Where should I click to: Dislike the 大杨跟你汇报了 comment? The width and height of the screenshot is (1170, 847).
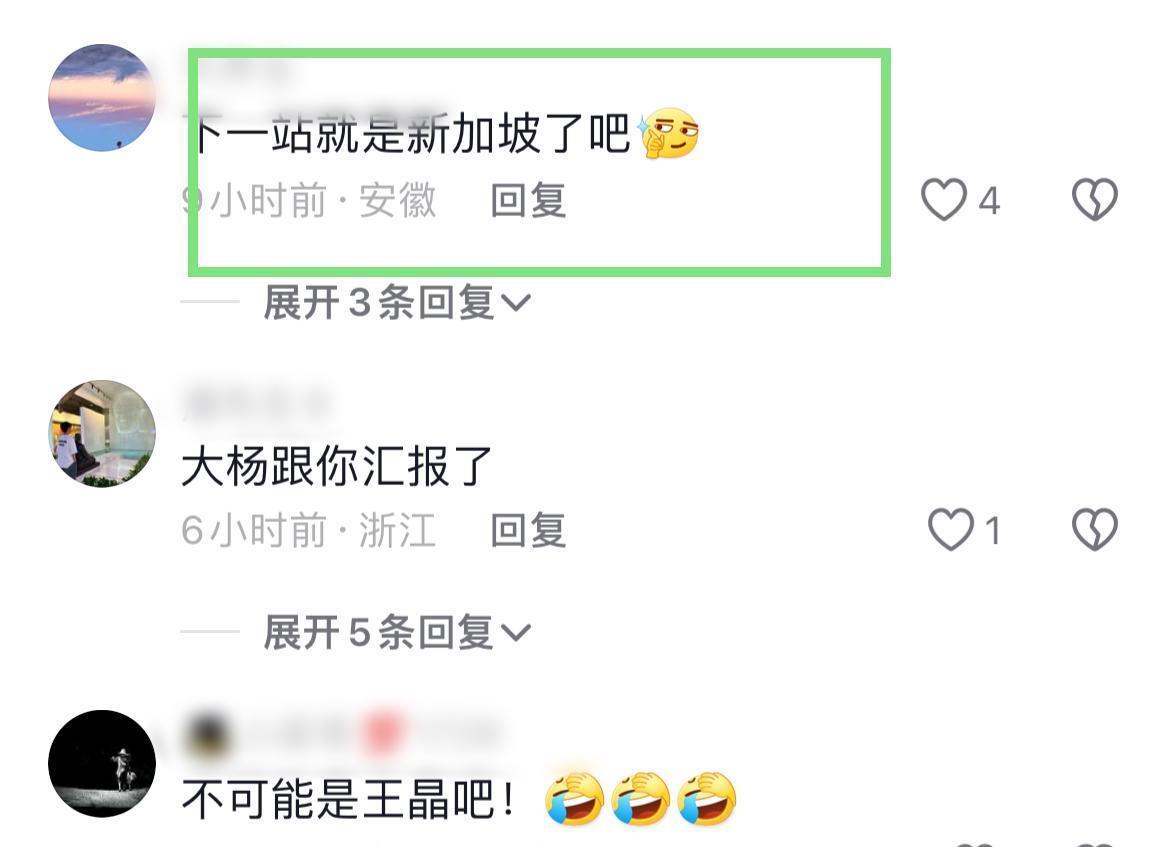click(x=1095, y=529)
